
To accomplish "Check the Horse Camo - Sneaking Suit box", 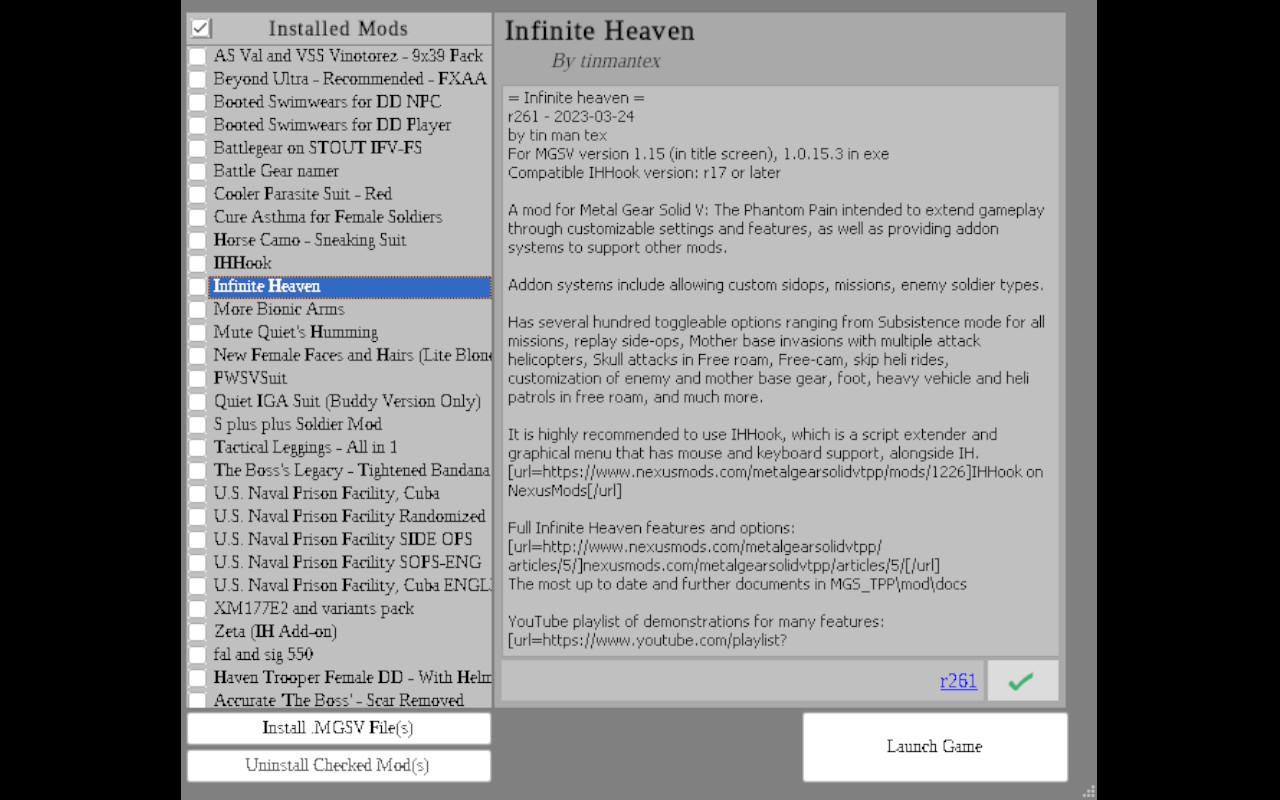I will pos(197,240).
